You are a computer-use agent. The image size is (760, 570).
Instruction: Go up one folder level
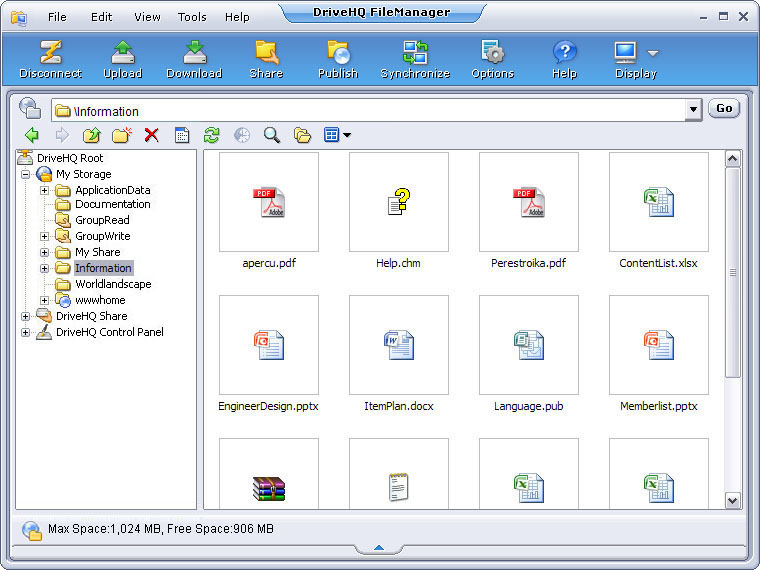click(92, 135)
